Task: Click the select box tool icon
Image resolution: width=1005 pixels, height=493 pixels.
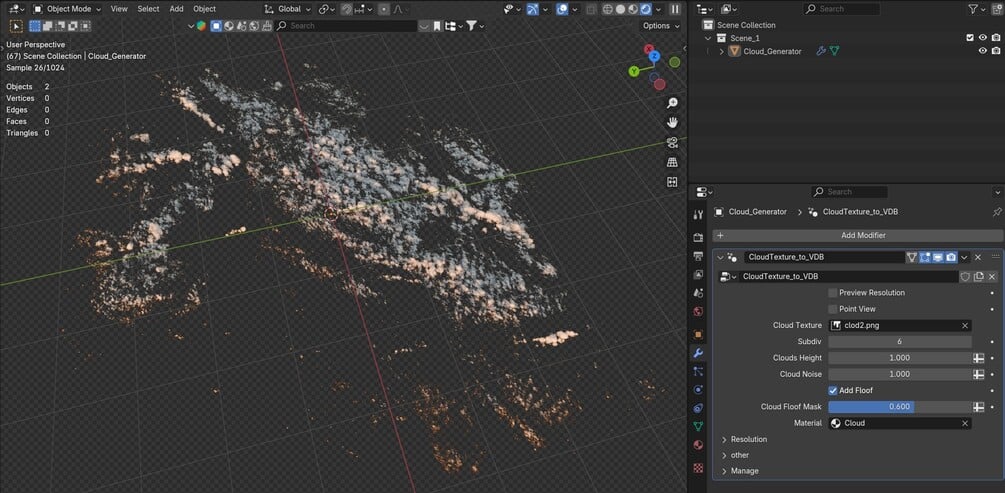Action: [17, 26]
